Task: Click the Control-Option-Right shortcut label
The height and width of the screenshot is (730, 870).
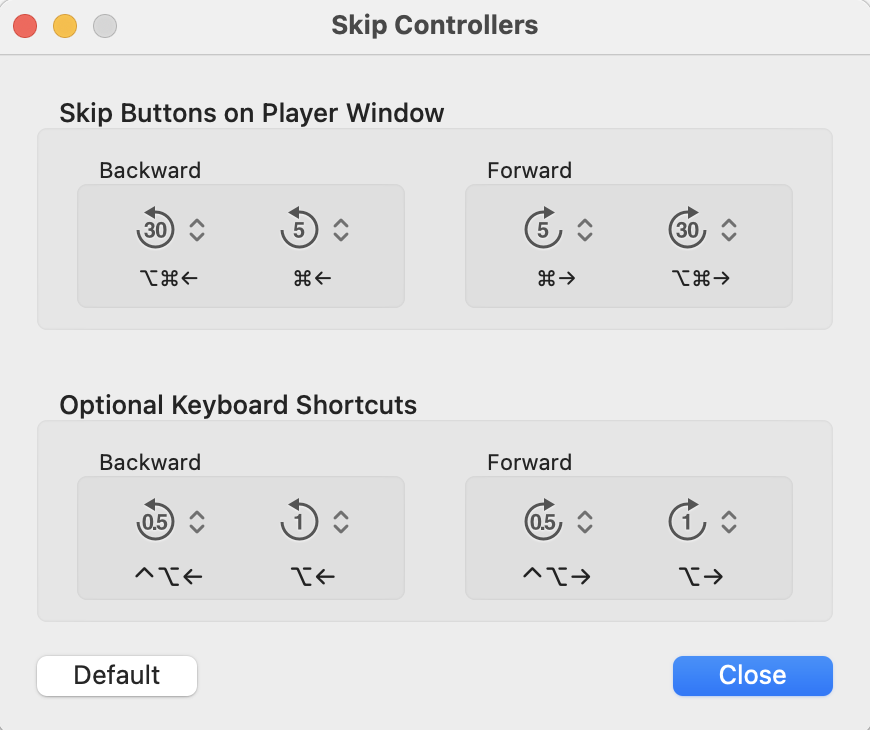Action: pos(557,576)
